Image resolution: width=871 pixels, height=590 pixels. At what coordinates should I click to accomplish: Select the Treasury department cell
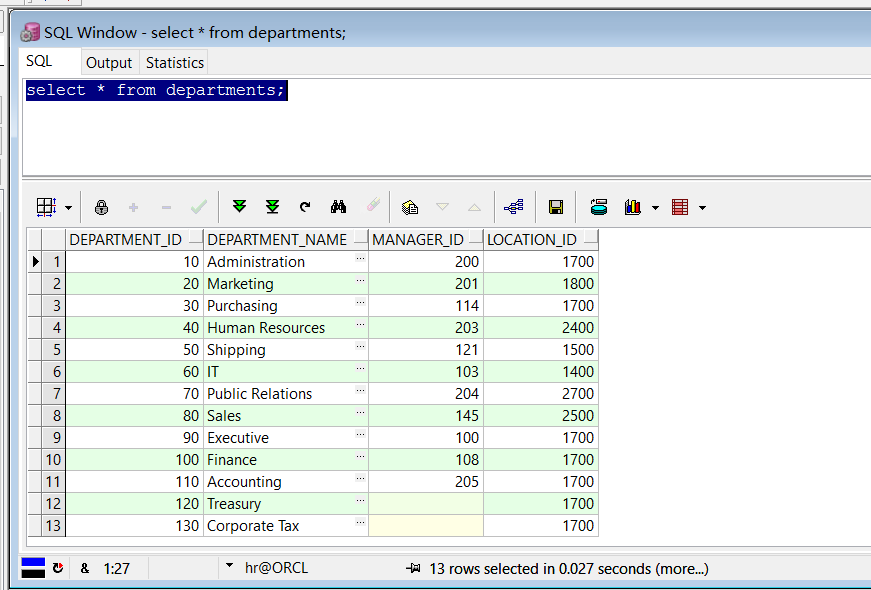pos(286,503)
